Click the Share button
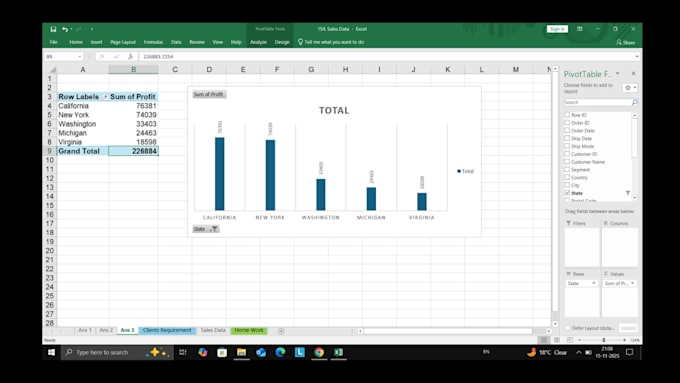680x383 pixels. point(625,42)
